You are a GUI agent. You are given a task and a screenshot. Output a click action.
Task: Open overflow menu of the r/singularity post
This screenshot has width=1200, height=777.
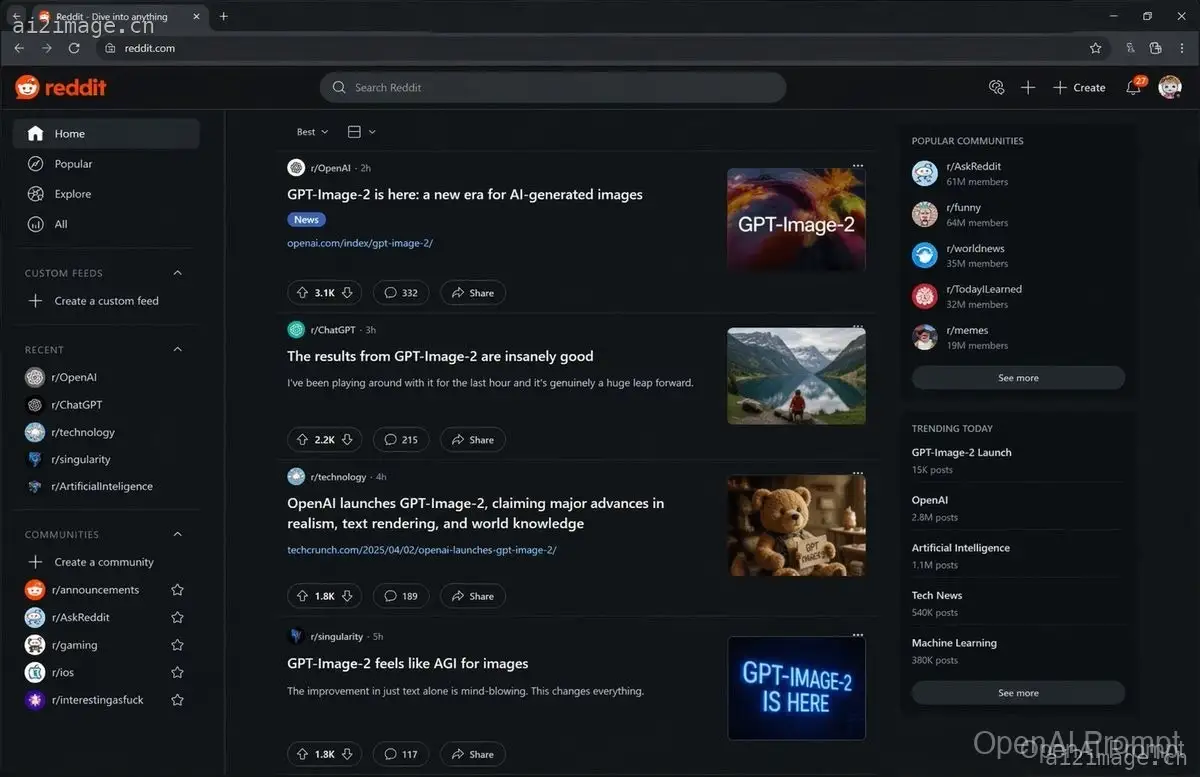click(857, 634)
